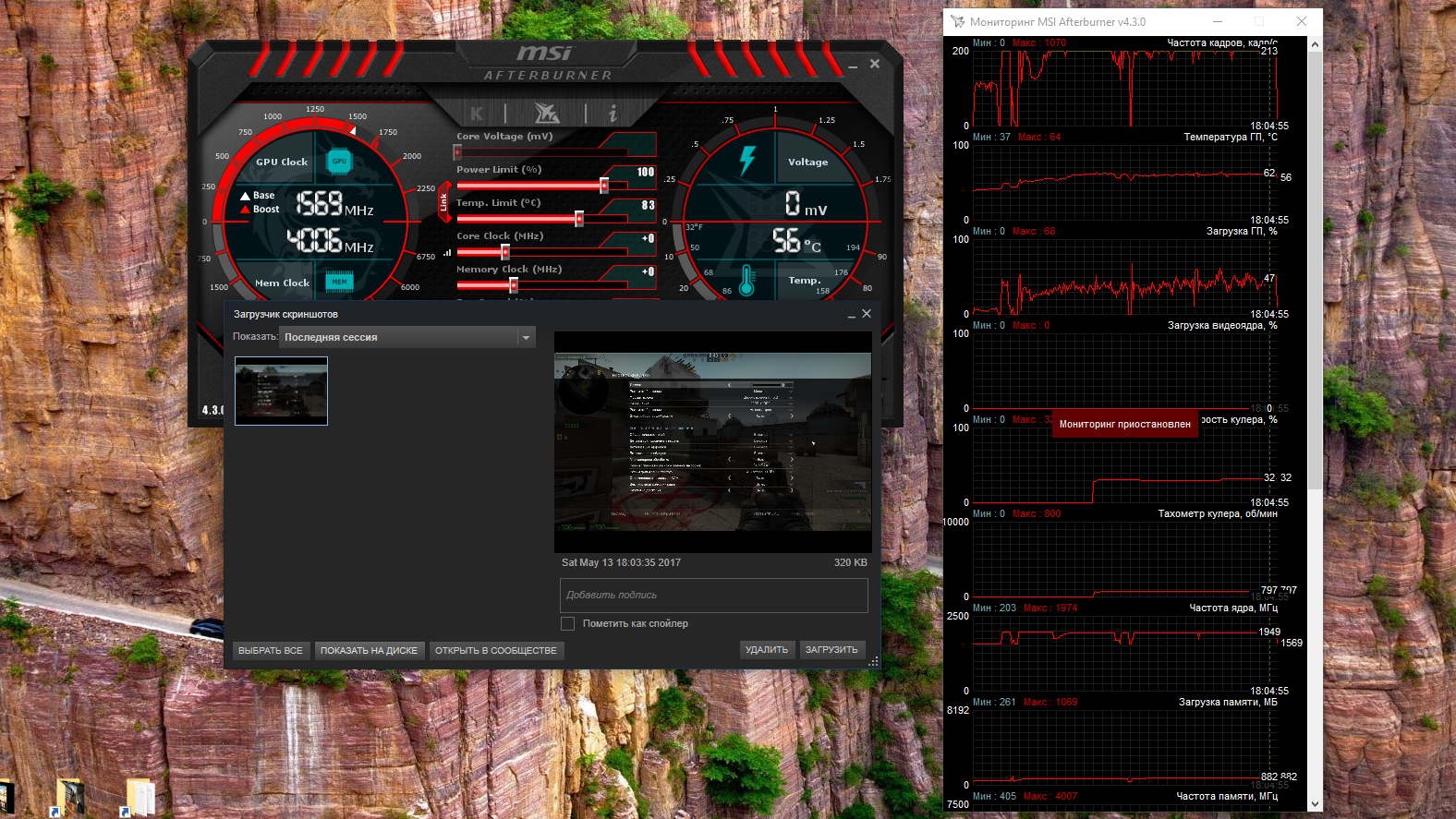
Task: Click the 'Sat May 13 18:03:35 2017' timestamp
Action: (621, 562)
